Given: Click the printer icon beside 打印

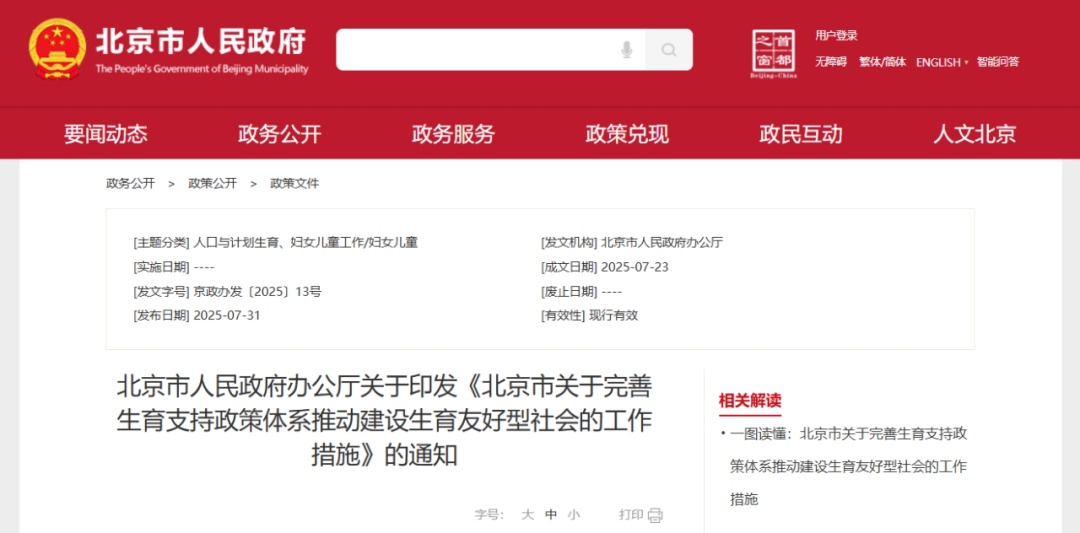Looking at the screenshot, I should point(655,515).
